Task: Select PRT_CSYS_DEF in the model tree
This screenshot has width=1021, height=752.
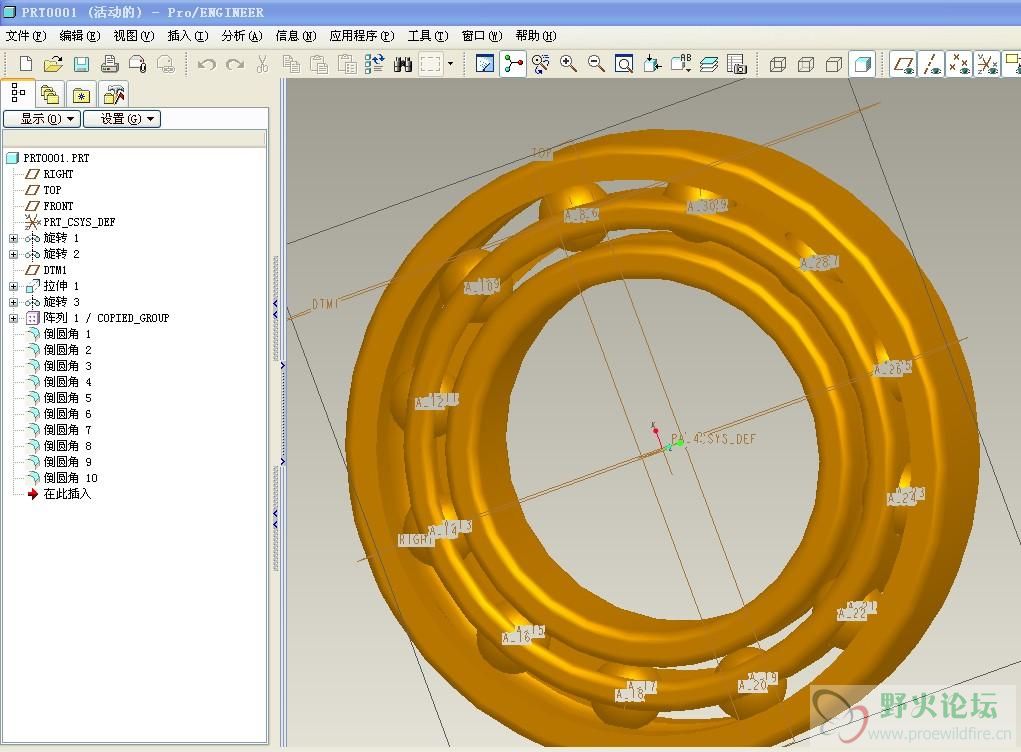Action: (70, 222)
